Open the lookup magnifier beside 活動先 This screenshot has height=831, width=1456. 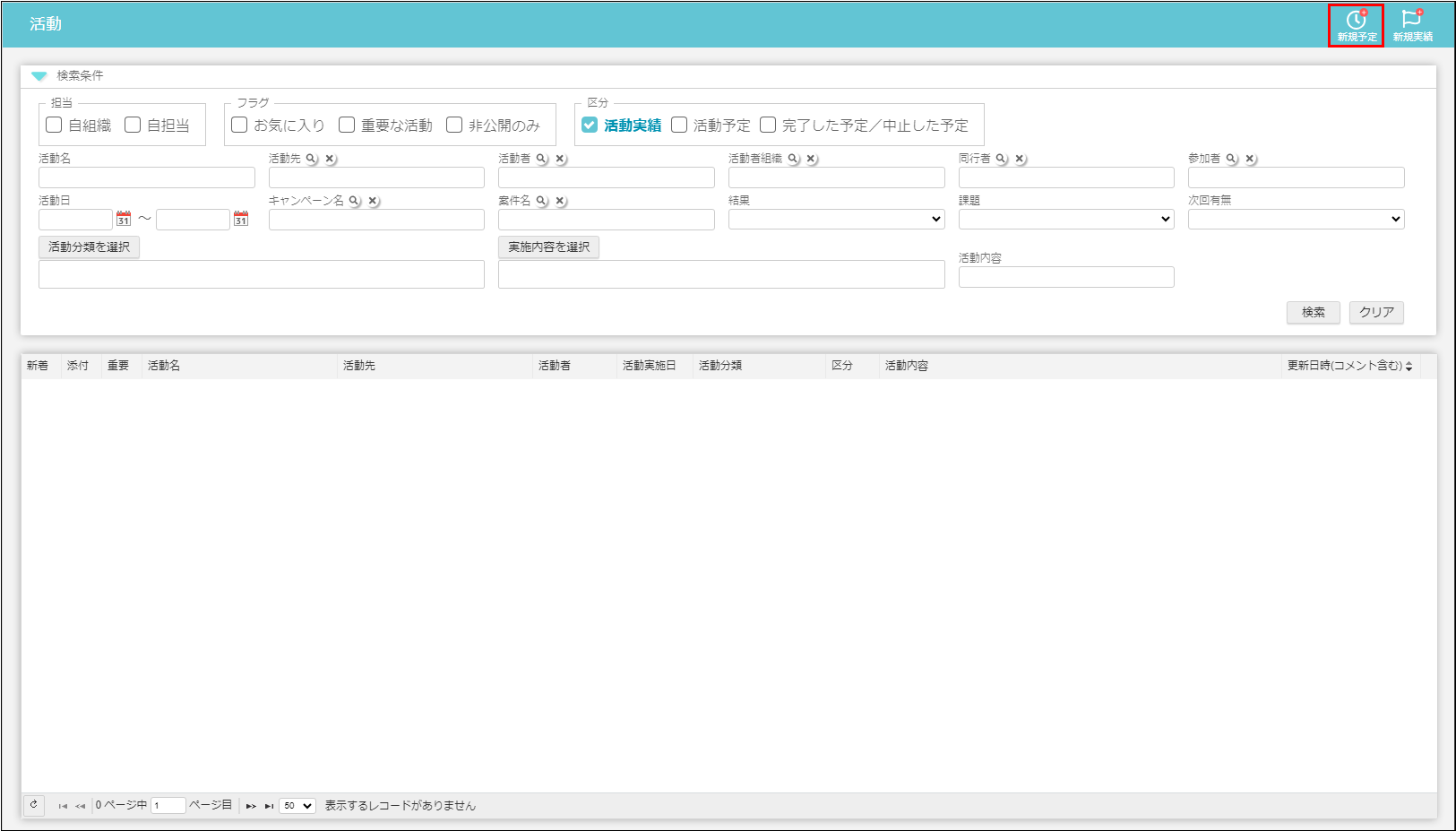click(311, 159)
